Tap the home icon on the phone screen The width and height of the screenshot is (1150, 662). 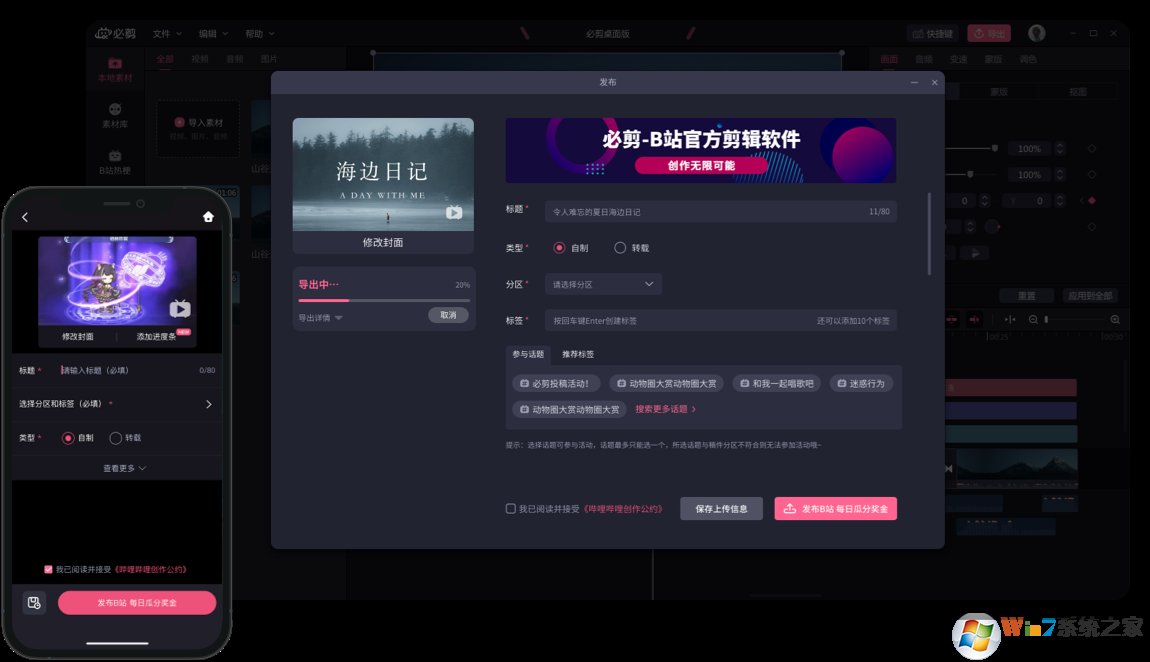tap(208, 217)
